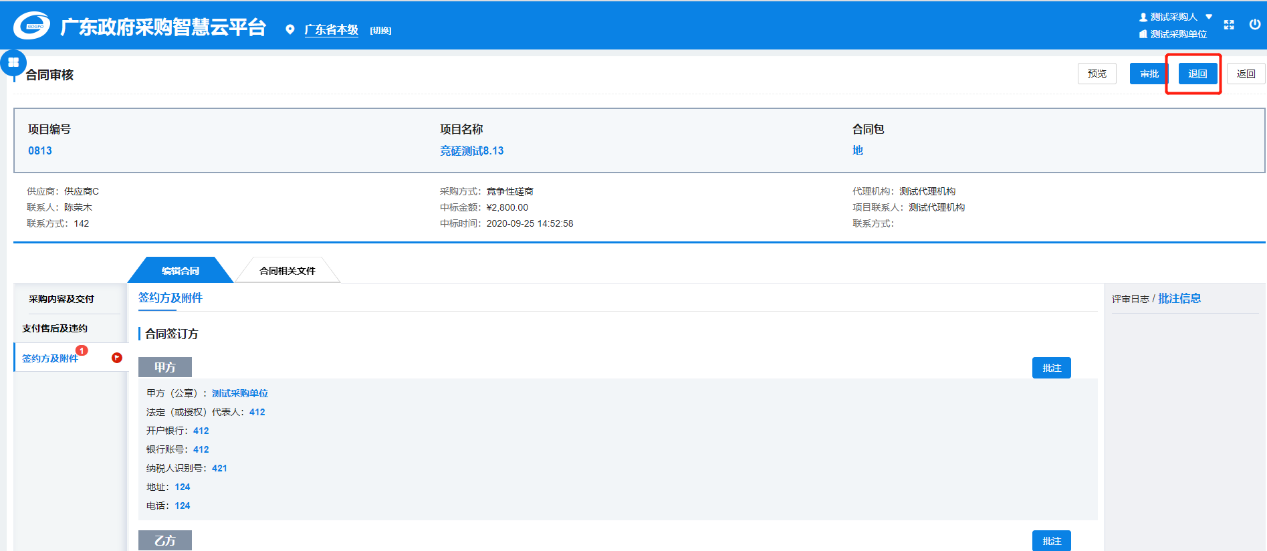
Task: Click the [切换] region switch link
Action: (x=380, y=30)
